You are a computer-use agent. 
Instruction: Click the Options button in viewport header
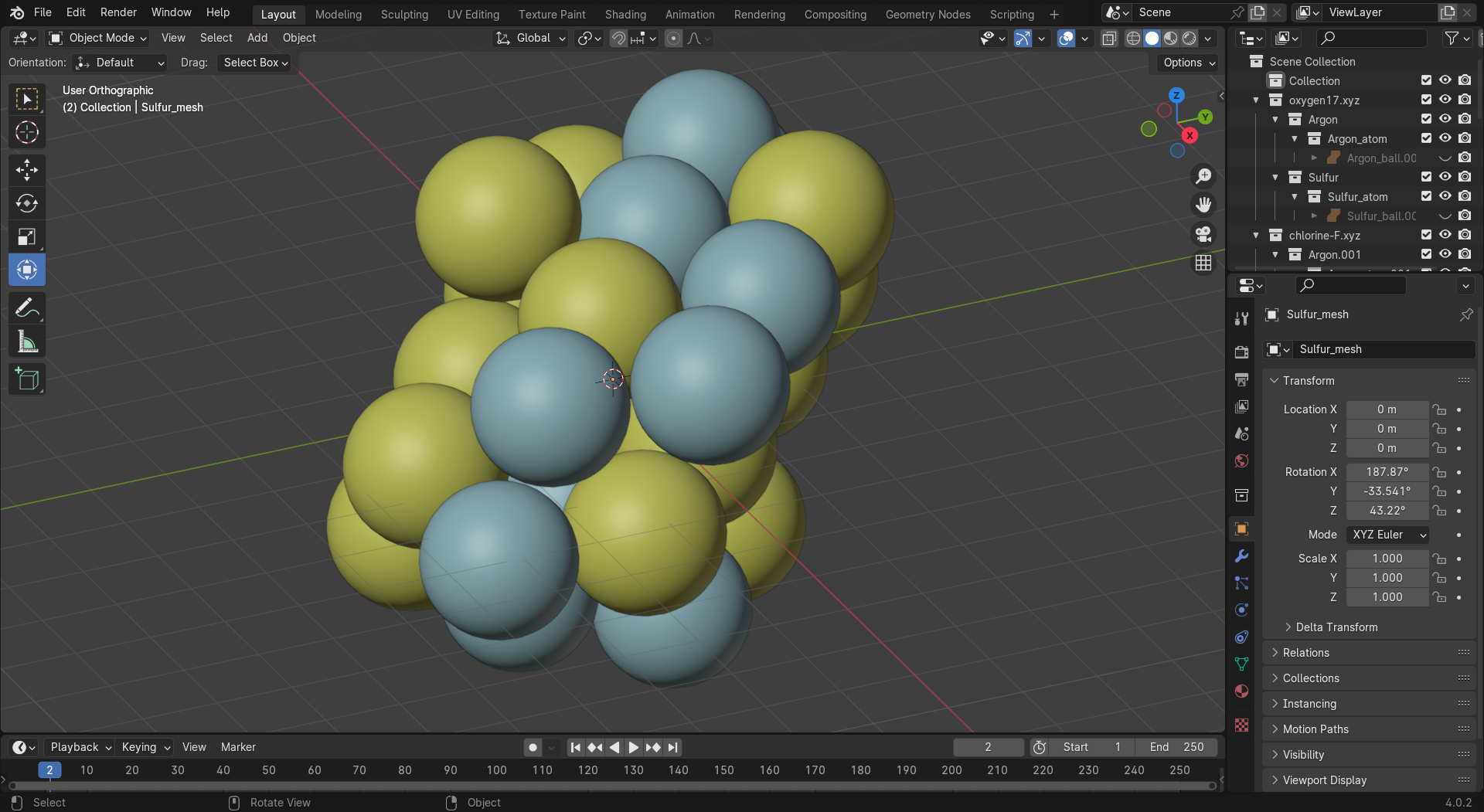(1189, 63)
